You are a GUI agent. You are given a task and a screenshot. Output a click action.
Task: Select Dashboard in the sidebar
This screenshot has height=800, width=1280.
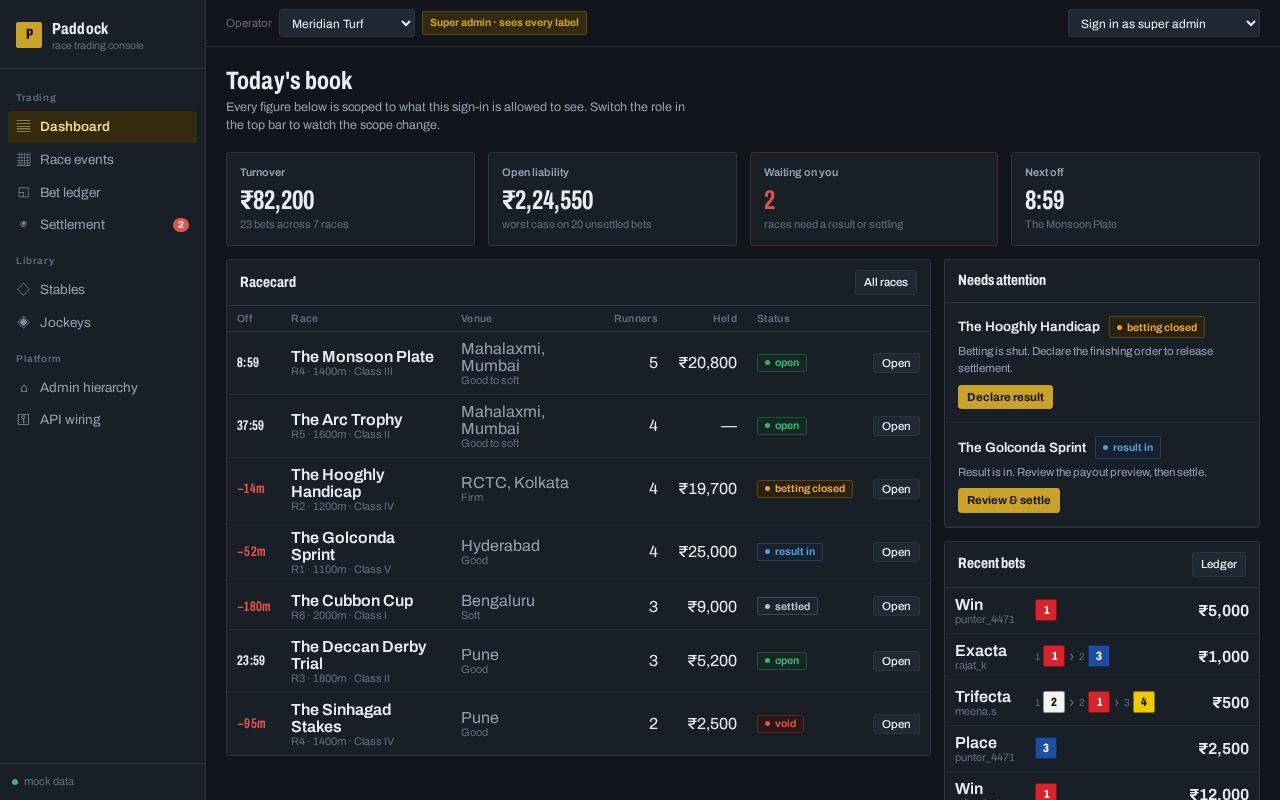102,126
